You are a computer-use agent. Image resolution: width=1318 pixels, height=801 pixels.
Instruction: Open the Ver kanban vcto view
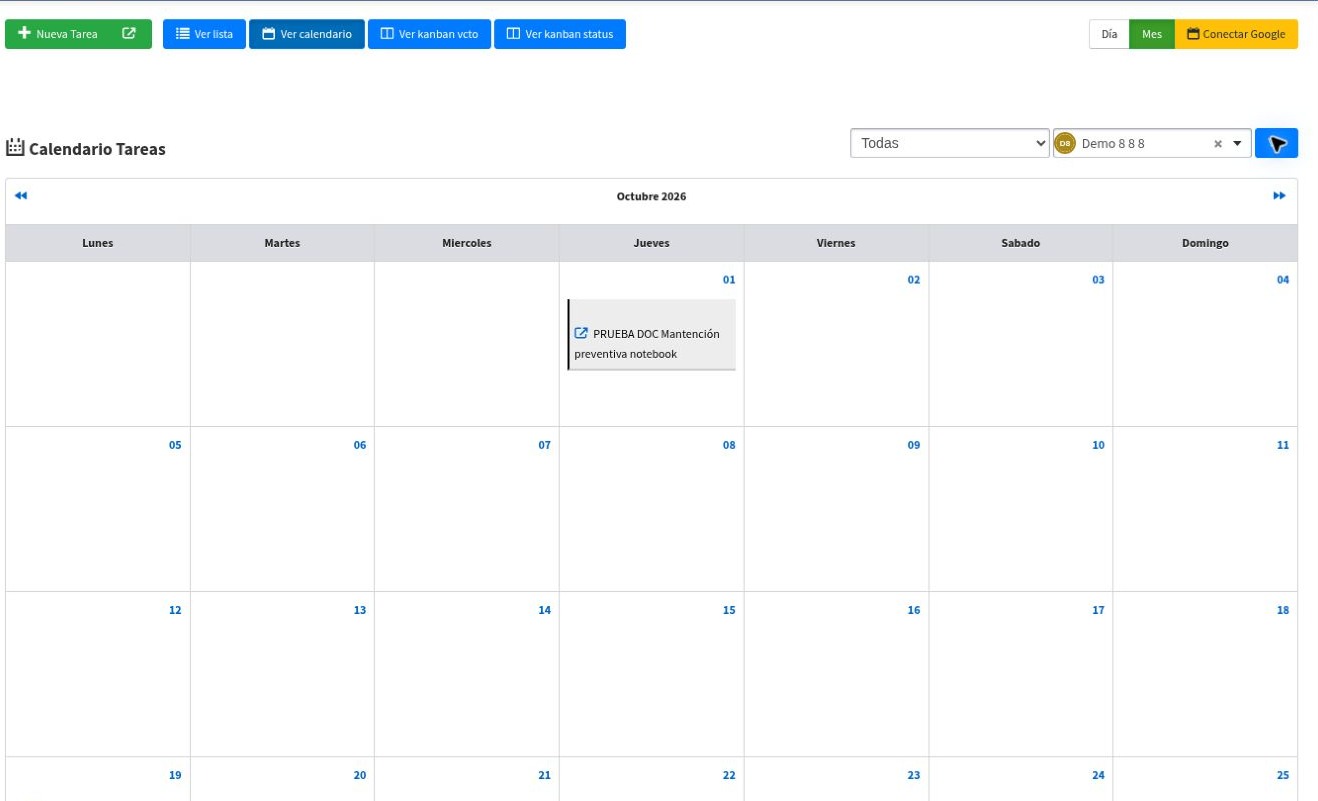[429, 34]
